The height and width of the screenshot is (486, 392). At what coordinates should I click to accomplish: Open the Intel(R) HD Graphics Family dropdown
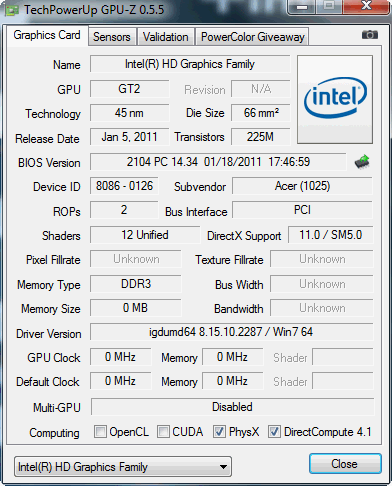click(x=123, y=467)
